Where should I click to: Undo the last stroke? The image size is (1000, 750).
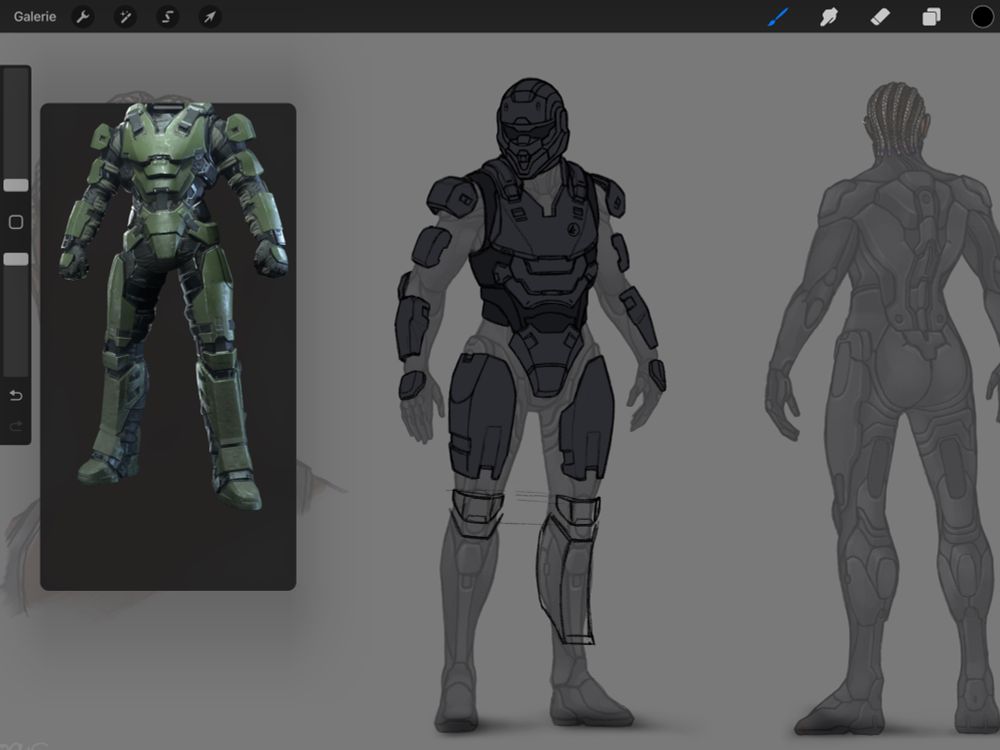[16, 395]
